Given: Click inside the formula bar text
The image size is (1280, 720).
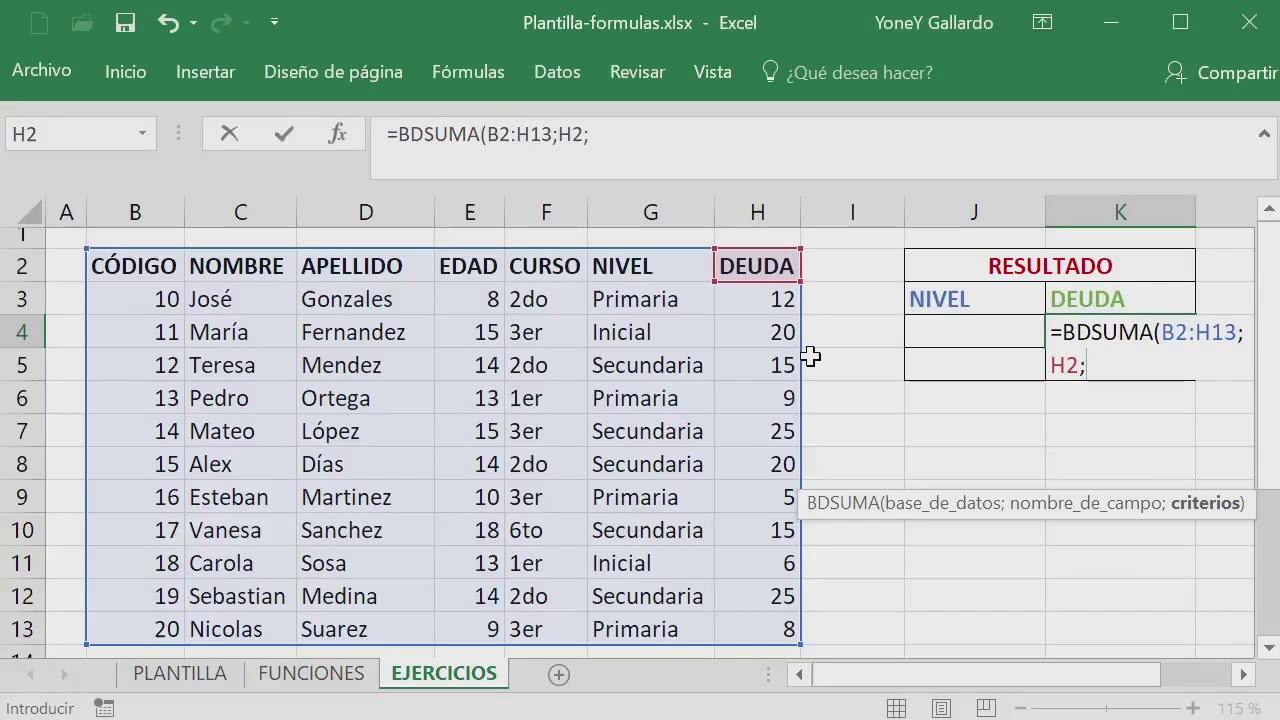Looking at the screenshot, I should (x=487, y=134).
